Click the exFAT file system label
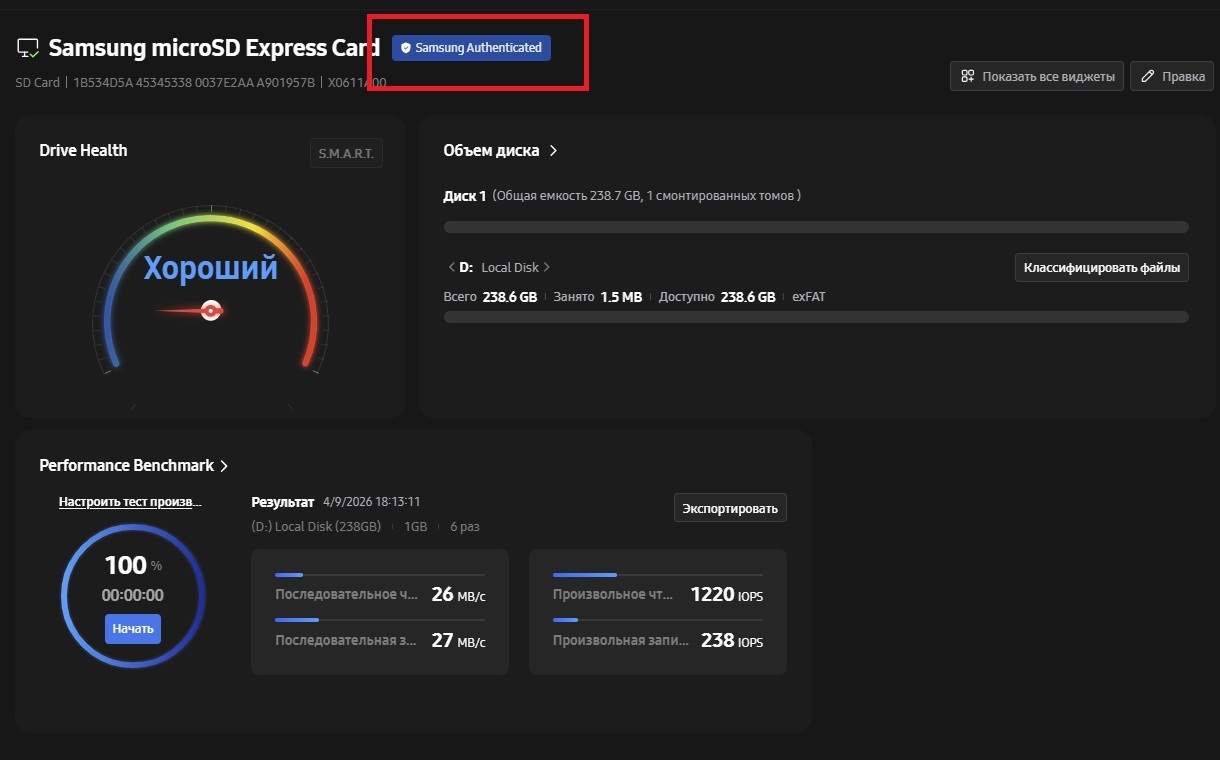1220x760 pixels. click(809, 297)
